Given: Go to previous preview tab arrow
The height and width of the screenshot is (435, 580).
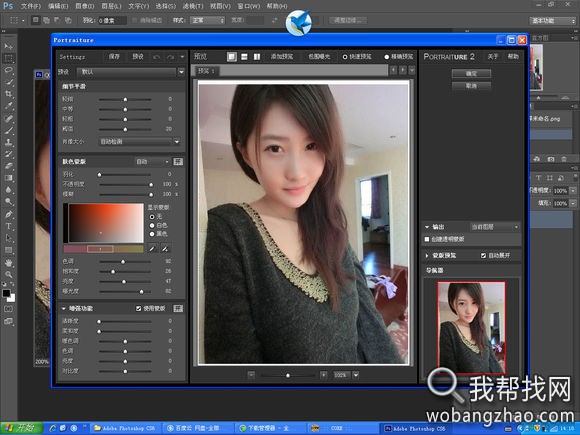Looking at the screenshot, I should tap(393, 70).
